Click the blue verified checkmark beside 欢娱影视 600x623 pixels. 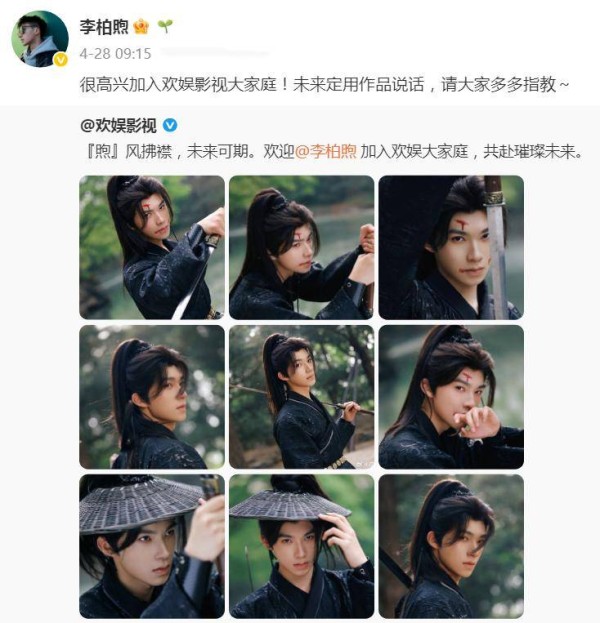coord(170,125)
